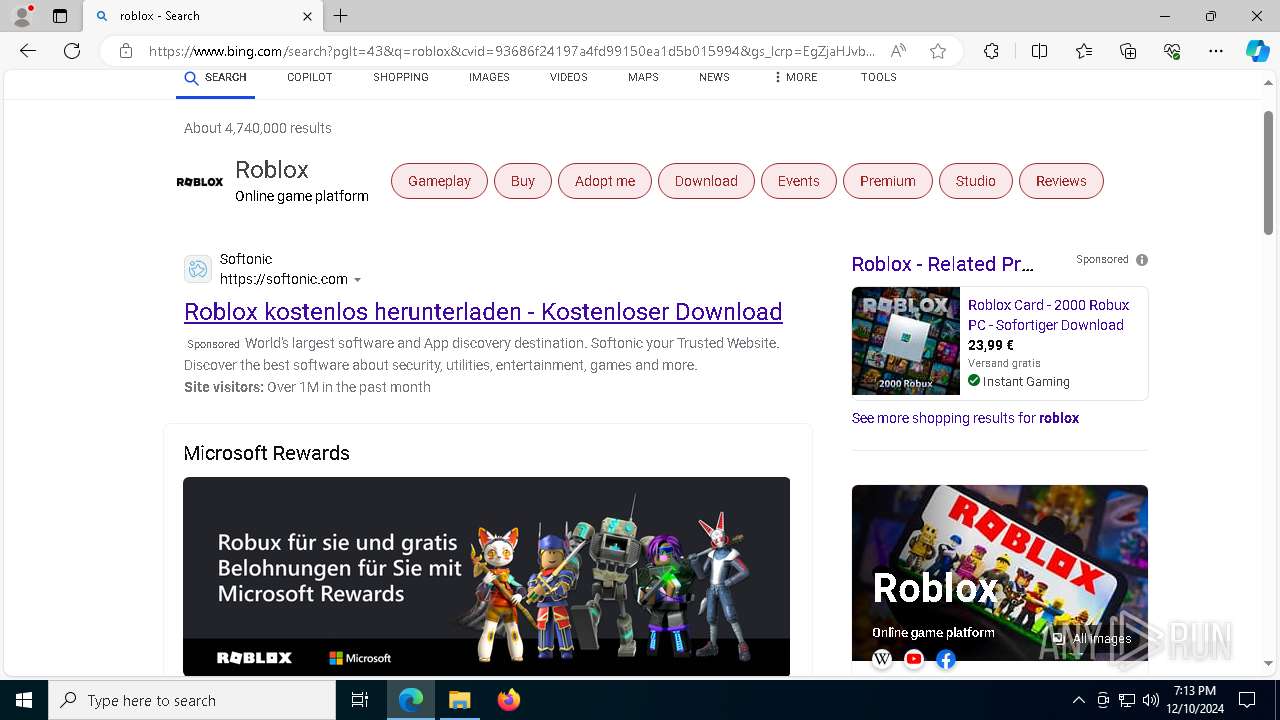Show hidden system tray icons

[x=1078, y=700]
